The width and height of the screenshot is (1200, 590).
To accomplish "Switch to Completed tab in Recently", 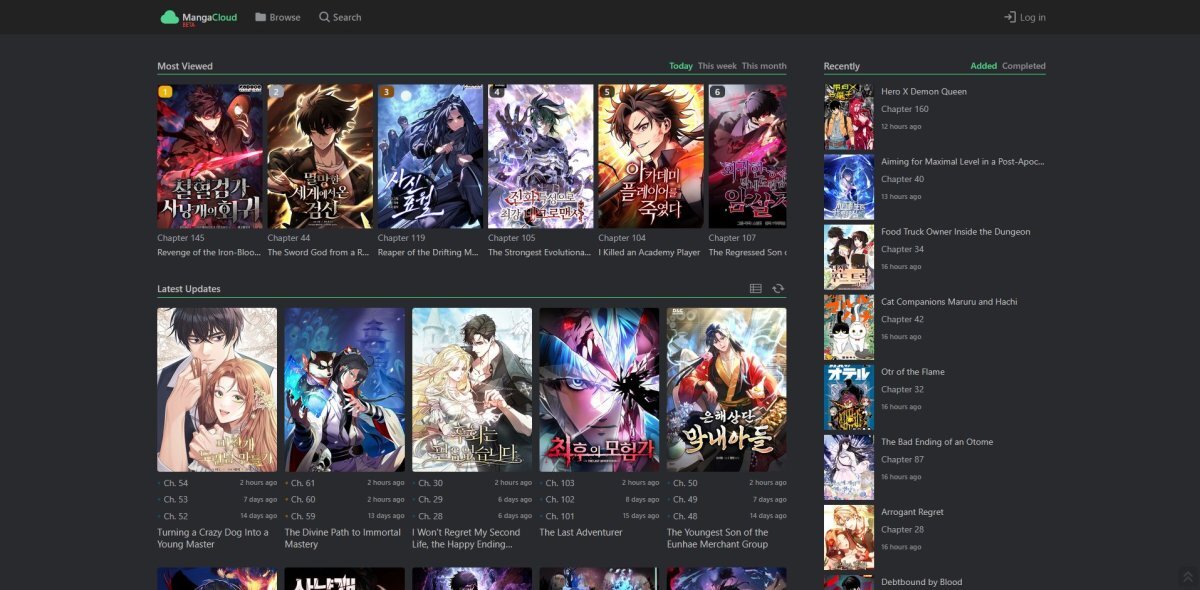I will [x=1024, y=66].
